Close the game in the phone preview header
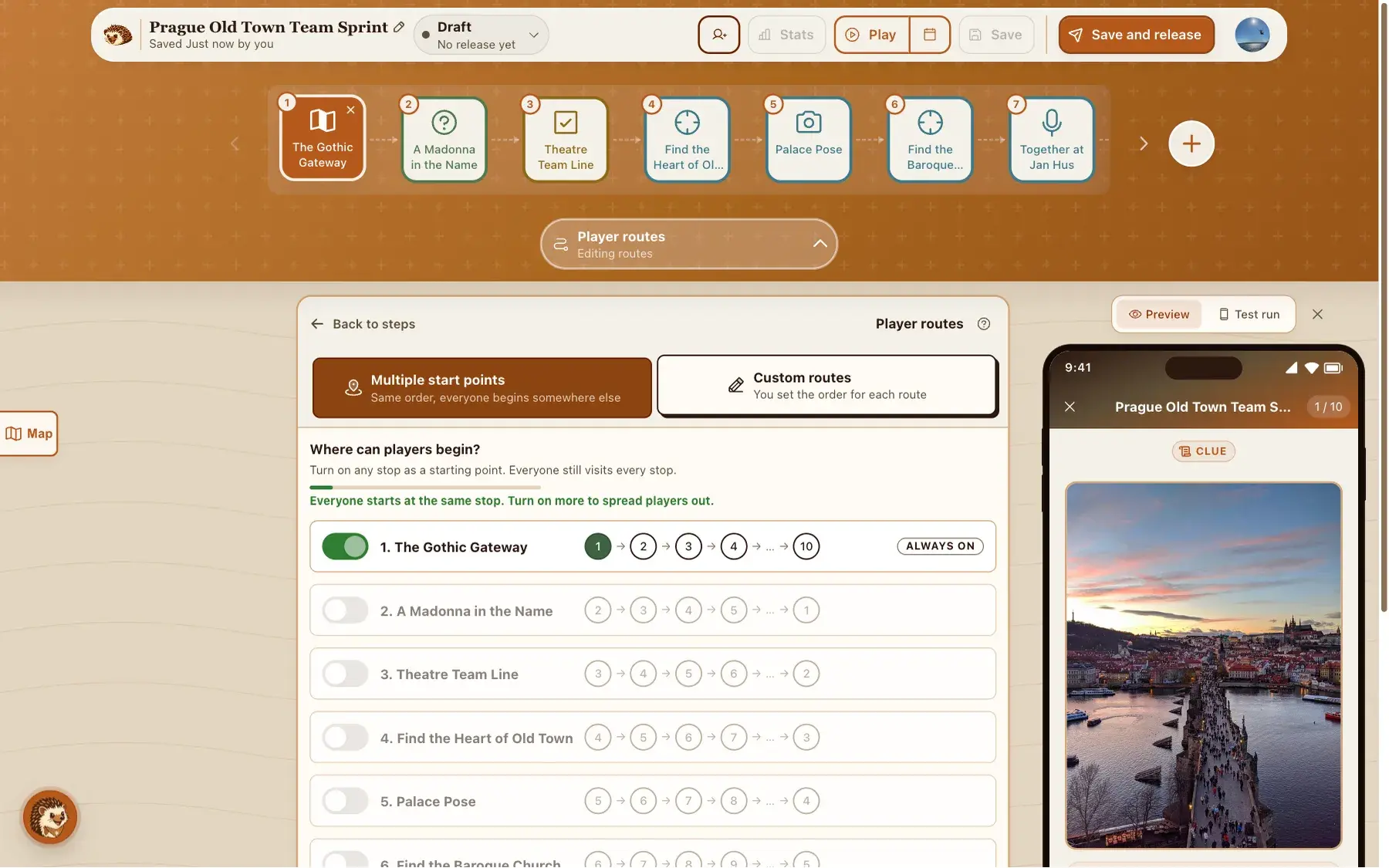The image size is (1389, 868). click(1070, 407)
